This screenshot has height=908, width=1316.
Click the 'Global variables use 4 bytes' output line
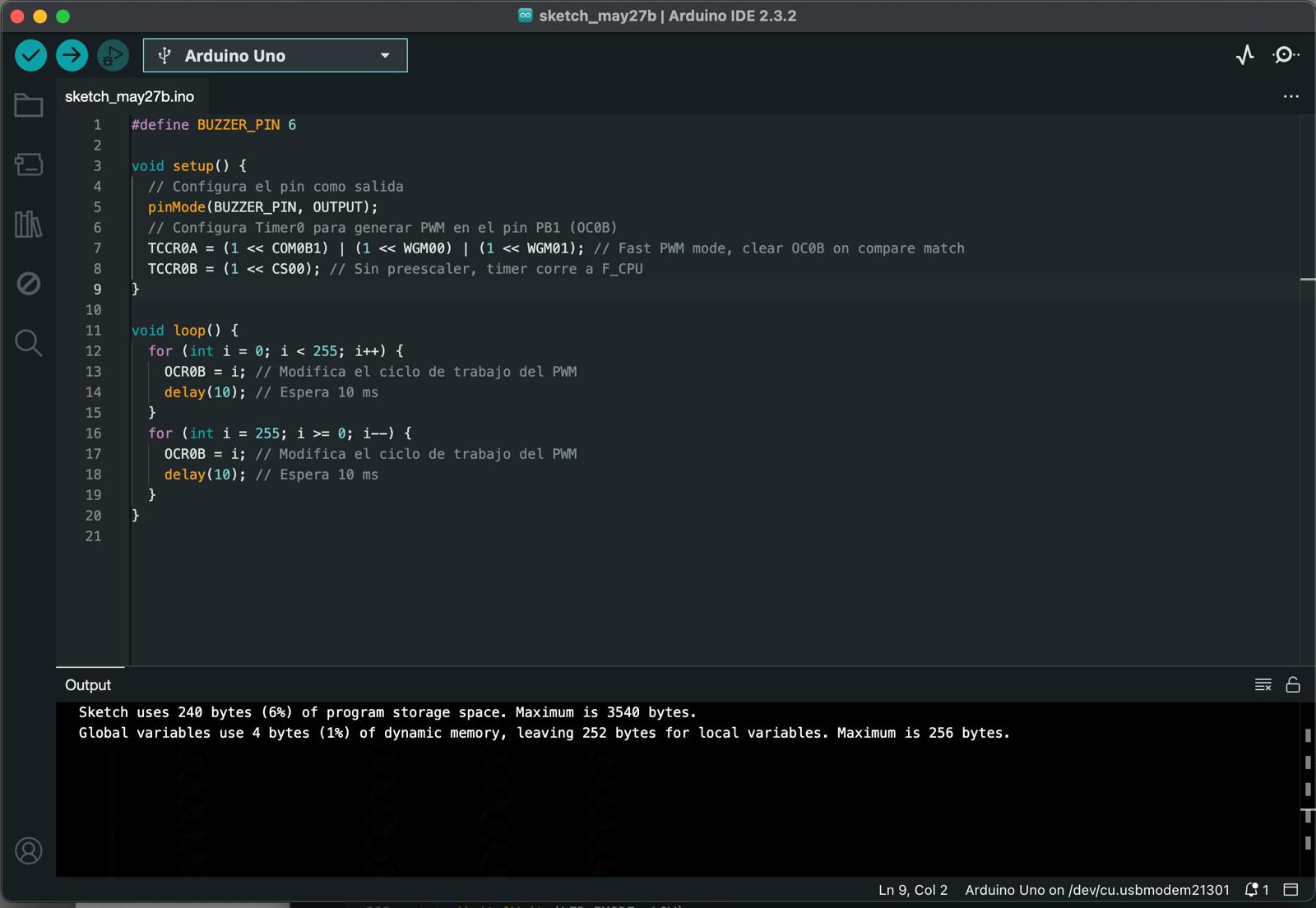click(544, 733)
